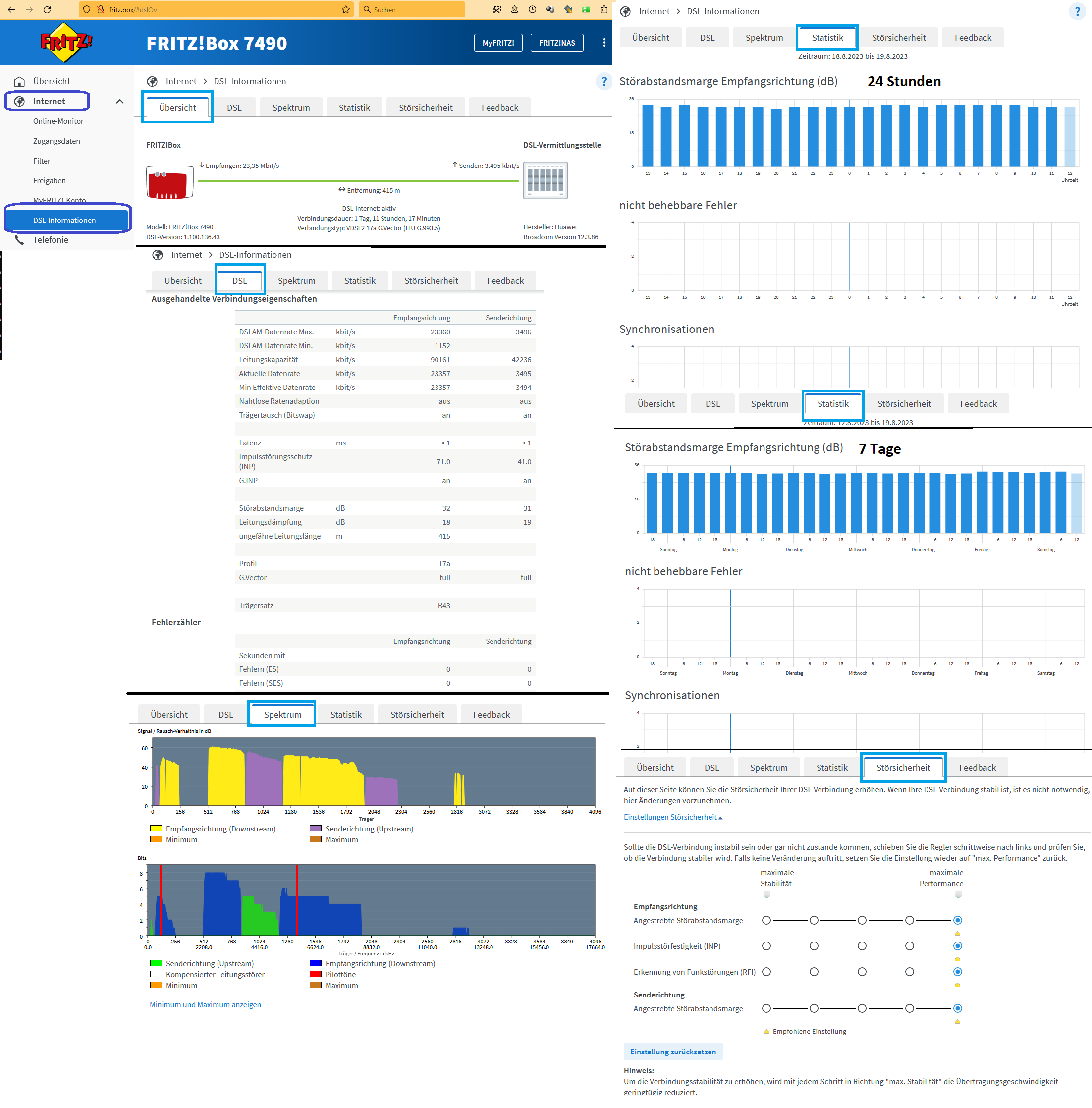Screen dimensions: 1092x1108
Task: Open the Übersicht home icon in sidebar
Action: [19, 81]
